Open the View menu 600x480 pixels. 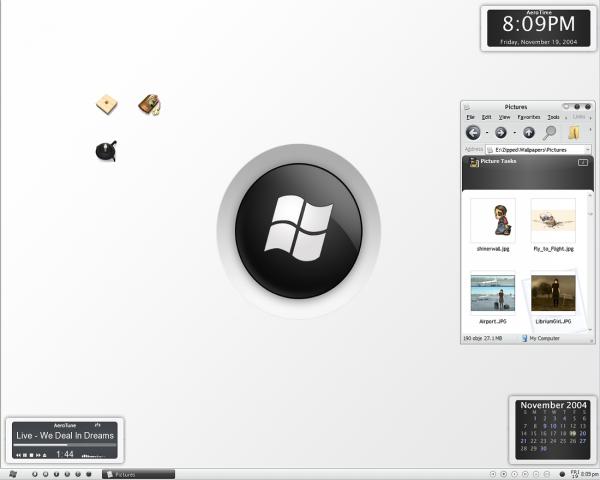pos(504,117)
